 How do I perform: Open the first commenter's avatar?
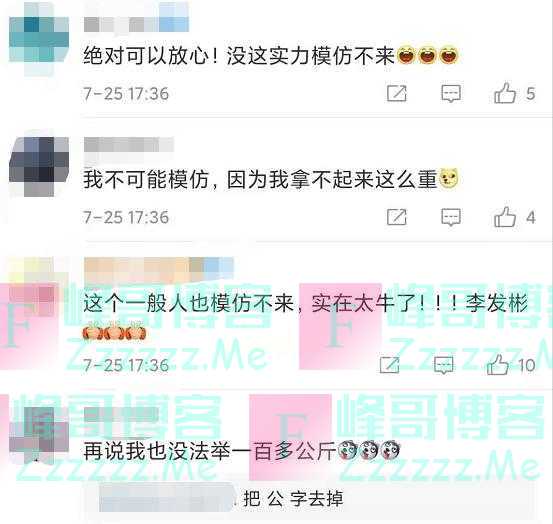click(x=39, y=39)
